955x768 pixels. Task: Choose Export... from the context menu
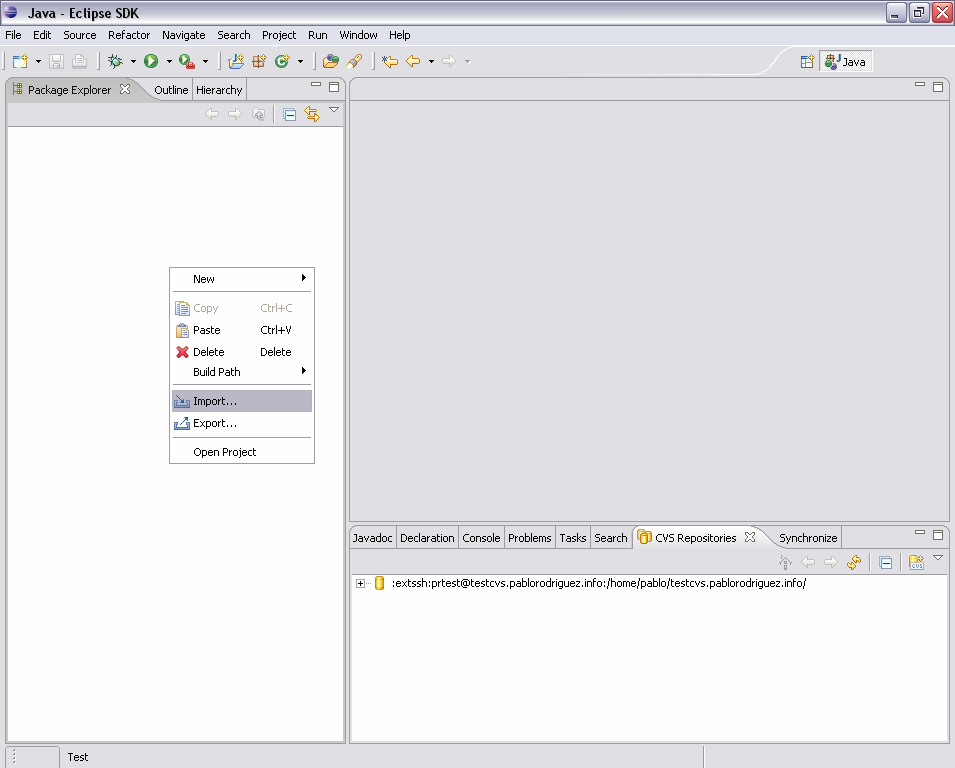(x=242, y=423)
